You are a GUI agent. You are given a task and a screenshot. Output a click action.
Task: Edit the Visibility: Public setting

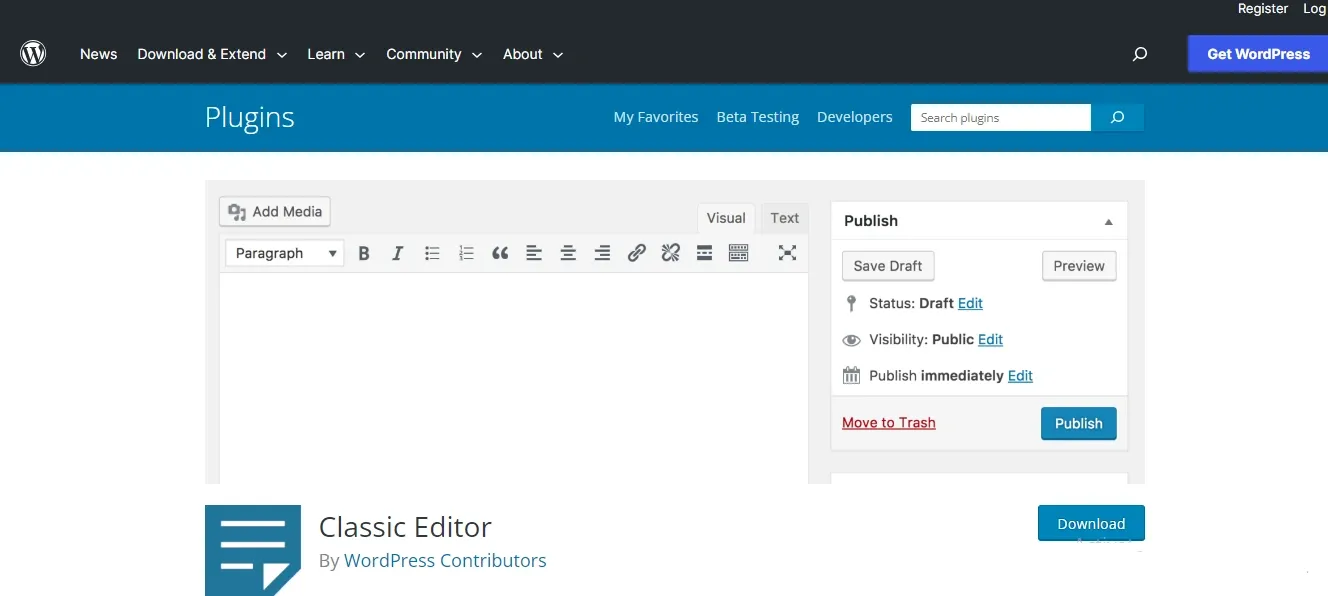990,340
